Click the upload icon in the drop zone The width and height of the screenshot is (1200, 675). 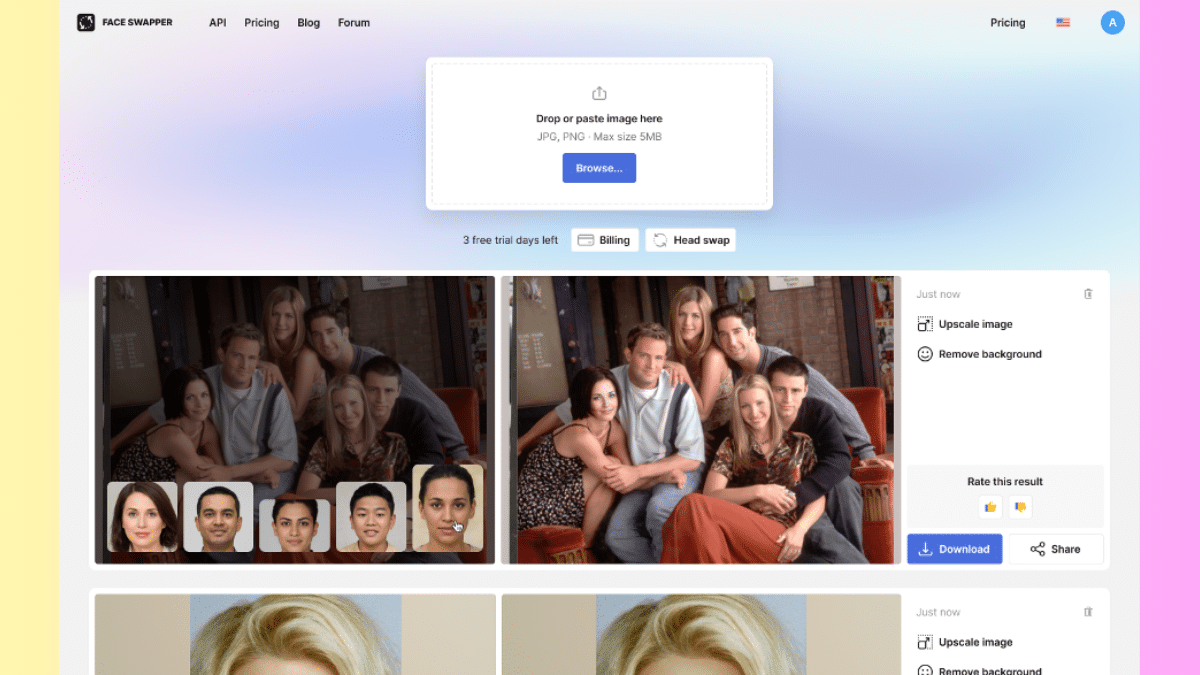tap(599, 93)
